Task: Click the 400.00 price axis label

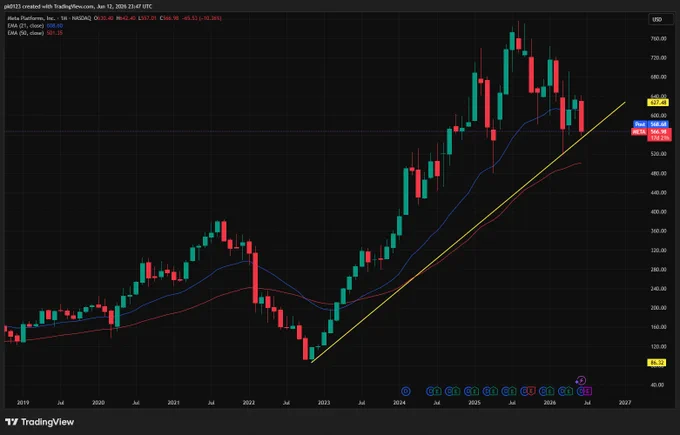Action: [658, 212]
